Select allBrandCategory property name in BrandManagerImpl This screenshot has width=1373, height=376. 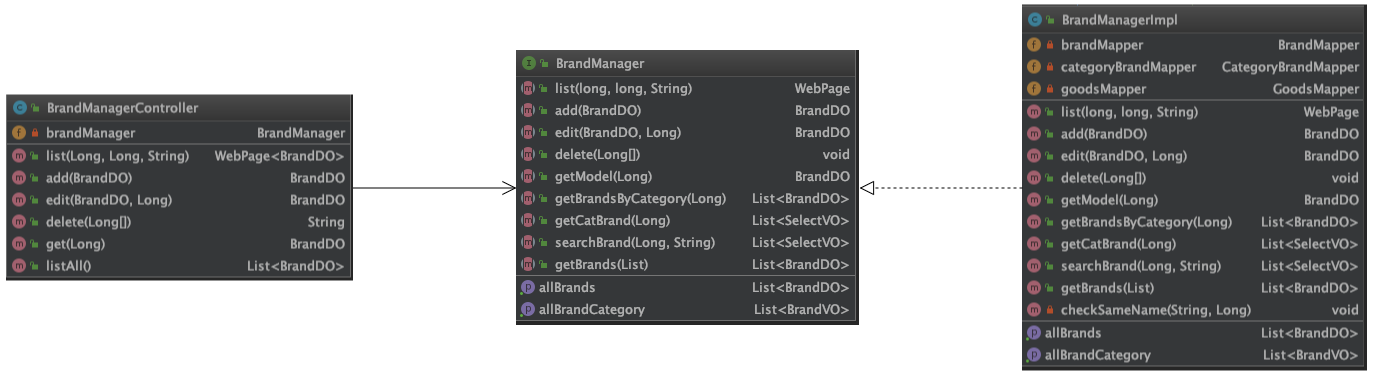point(1098,355)
